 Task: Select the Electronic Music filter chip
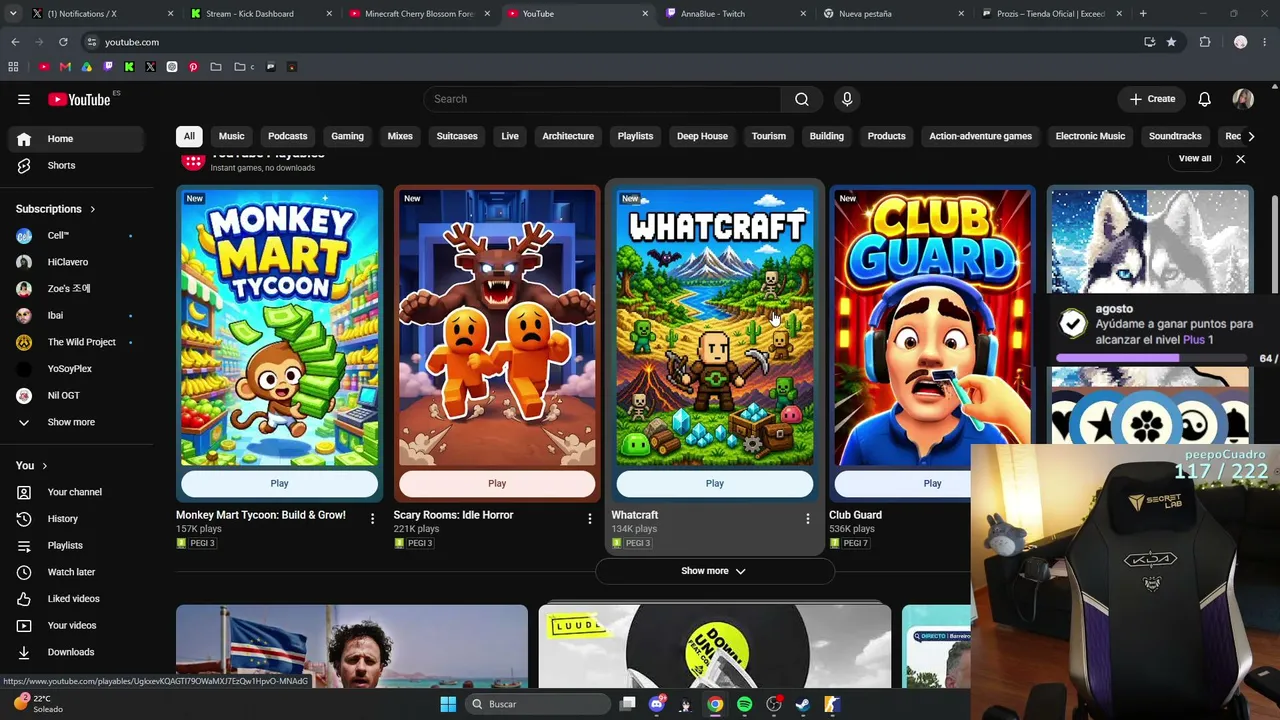click(x=1090, y=136)
